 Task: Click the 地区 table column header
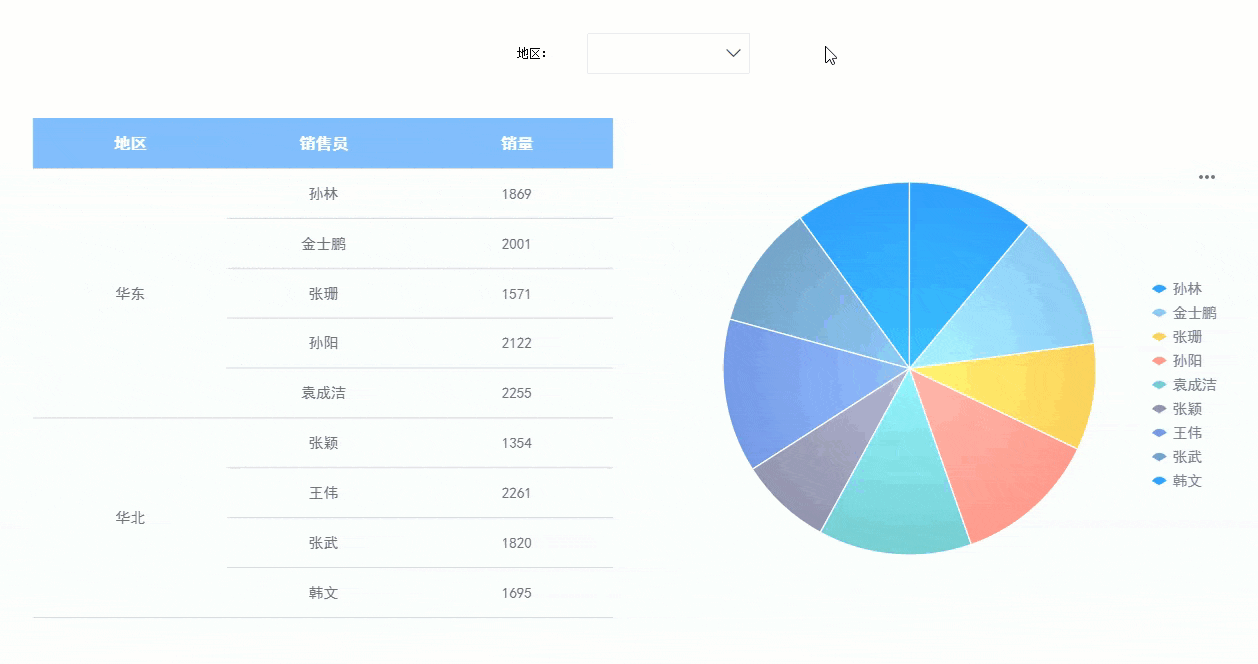click(130, 143)
